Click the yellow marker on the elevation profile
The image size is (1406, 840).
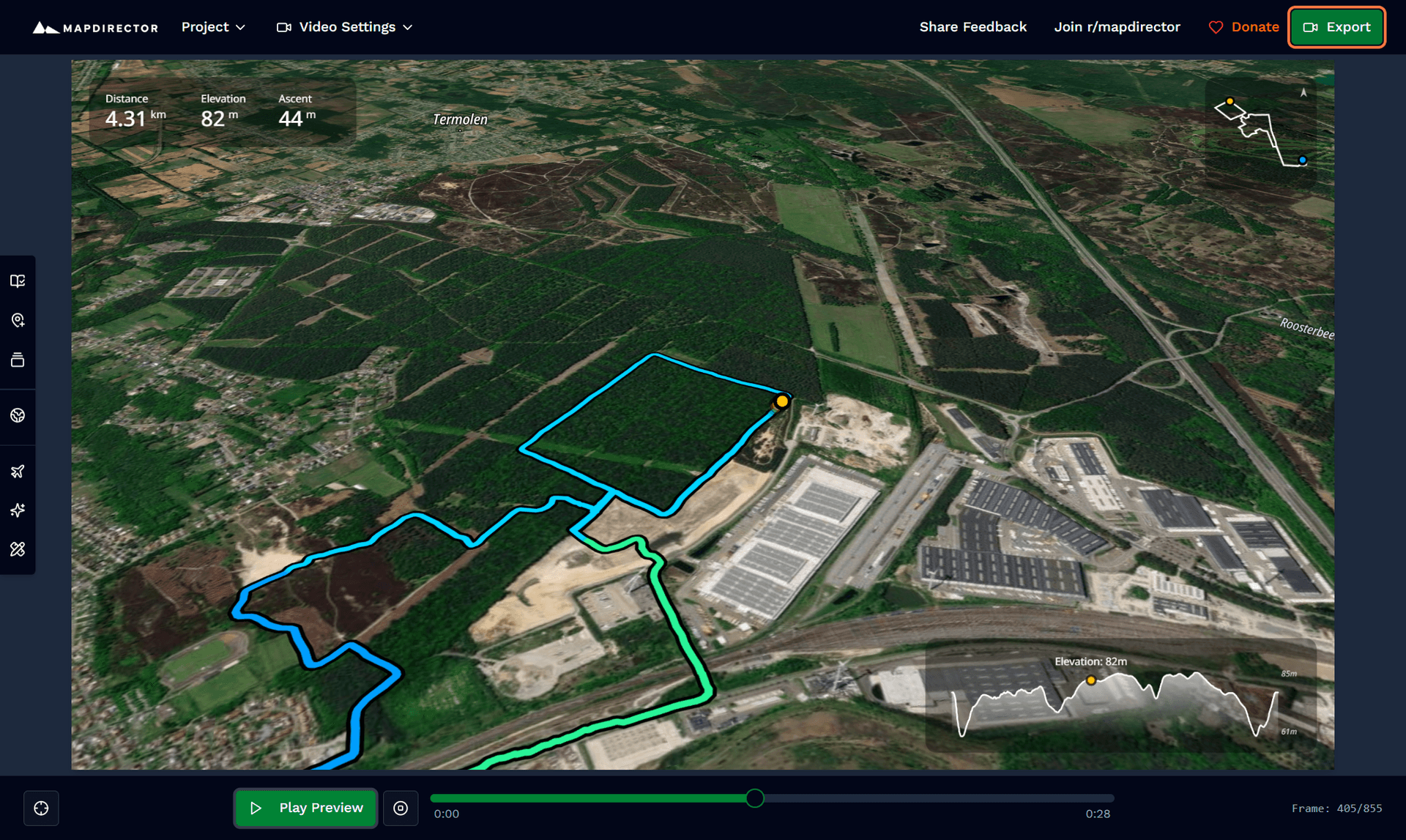tap(1090, 680)
